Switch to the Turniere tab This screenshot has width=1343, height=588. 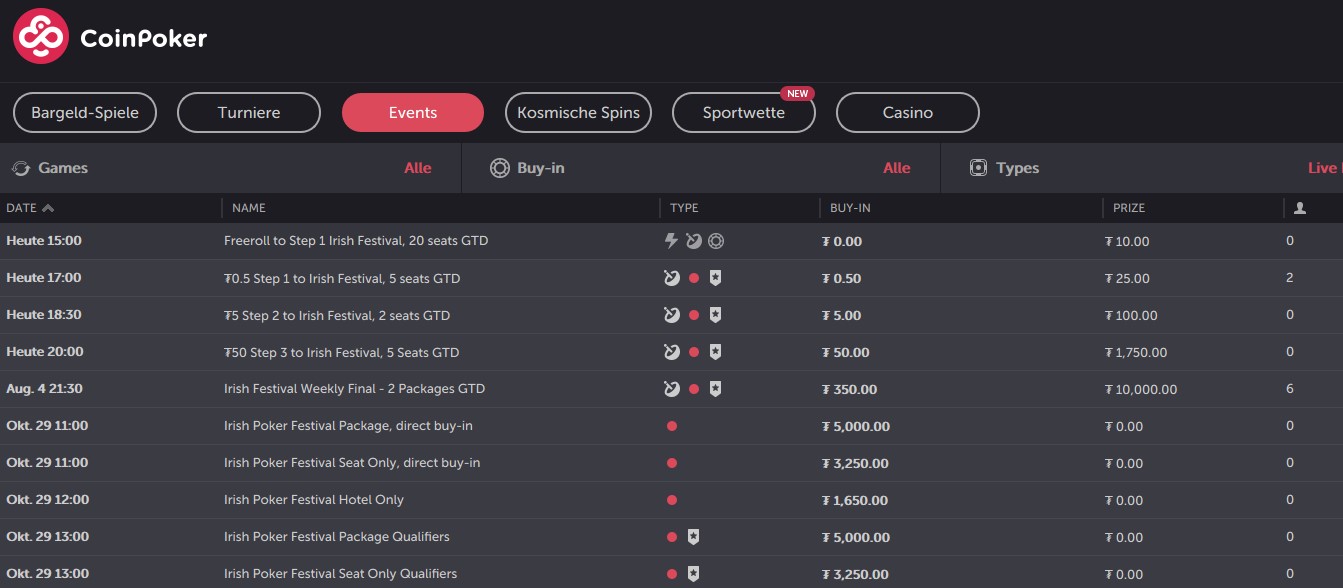coord(249,113)
